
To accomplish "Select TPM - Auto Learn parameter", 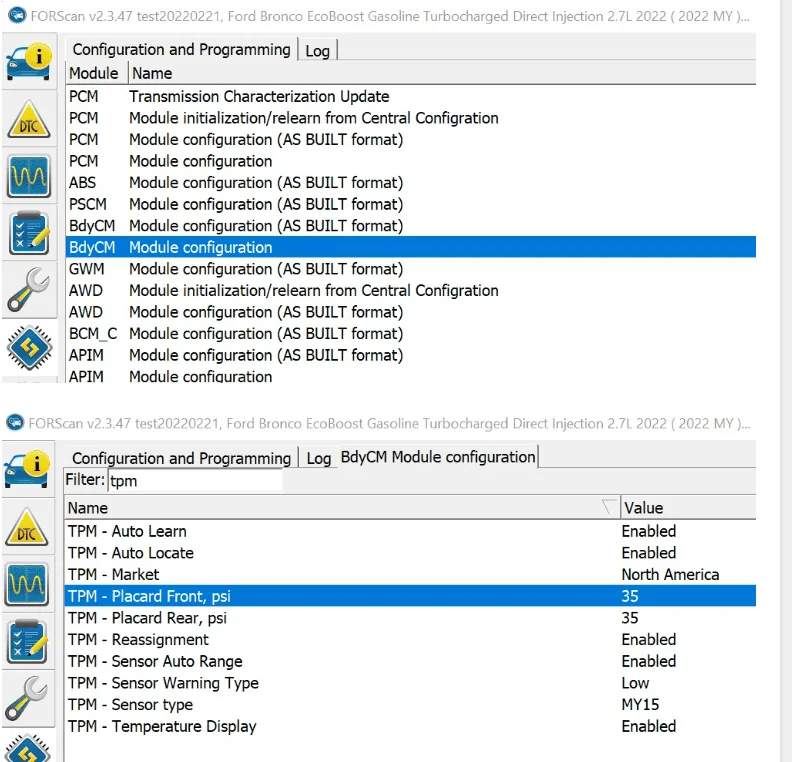I will pos(411,531).
